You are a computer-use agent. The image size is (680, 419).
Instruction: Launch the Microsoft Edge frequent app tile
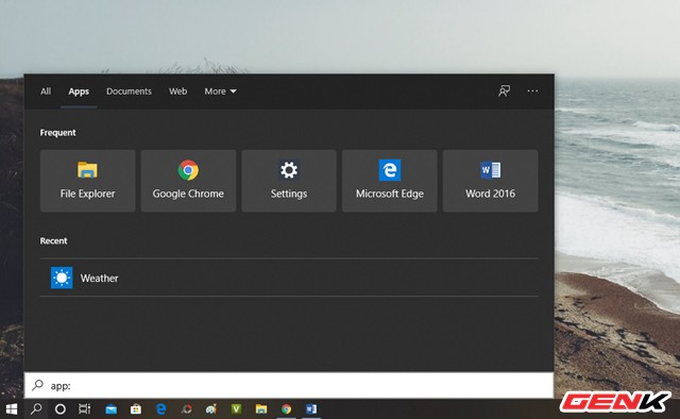(389, 181)
